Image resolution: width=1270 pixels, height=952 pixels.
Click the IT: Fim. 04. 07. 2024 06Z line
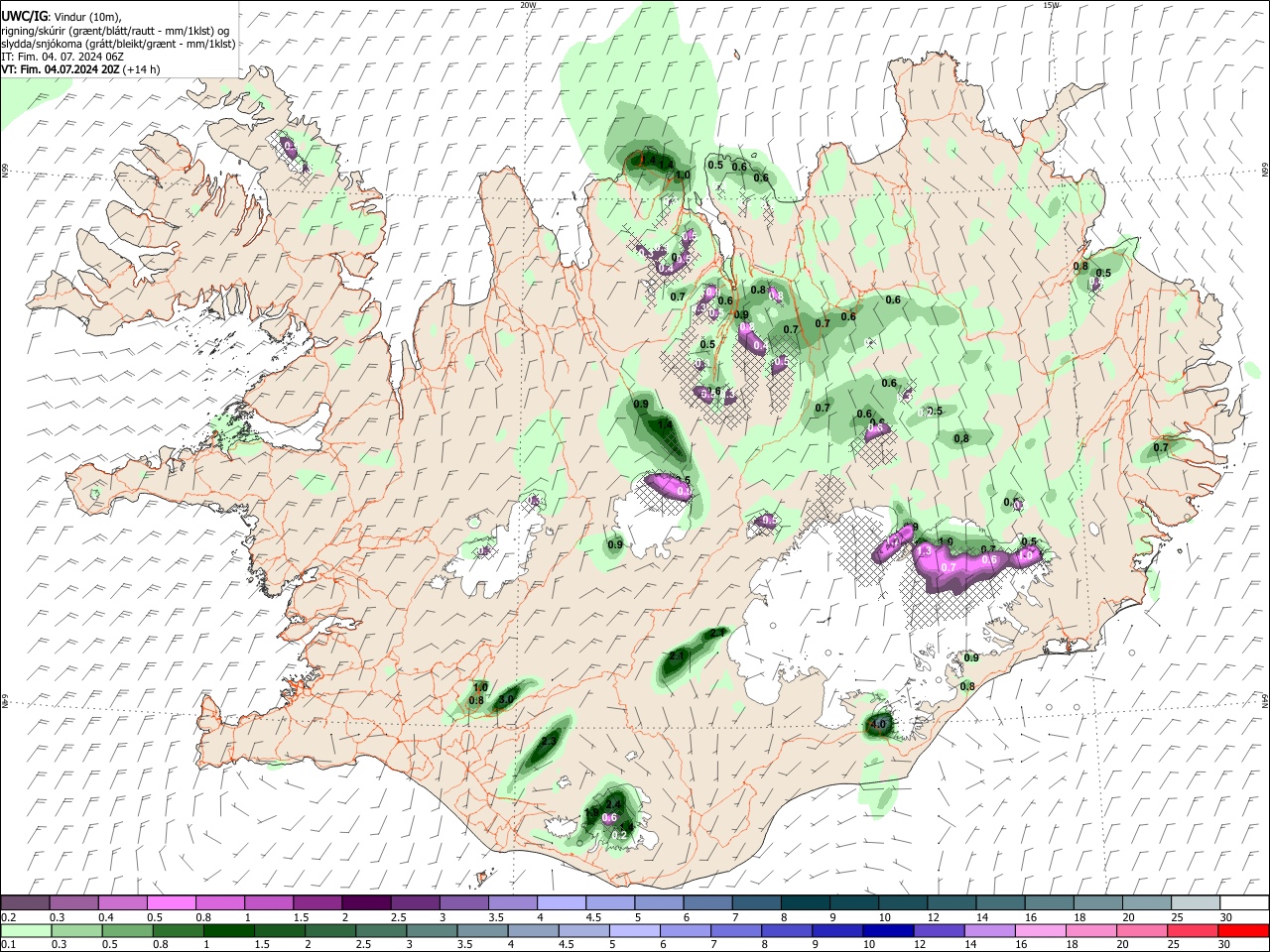click(x=62, y=57)
